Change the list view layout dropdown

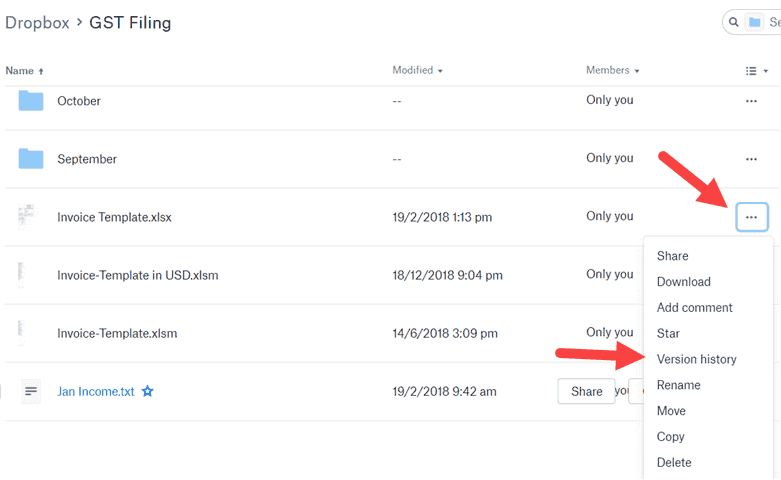pyautogui.click(x=756, y=71)
